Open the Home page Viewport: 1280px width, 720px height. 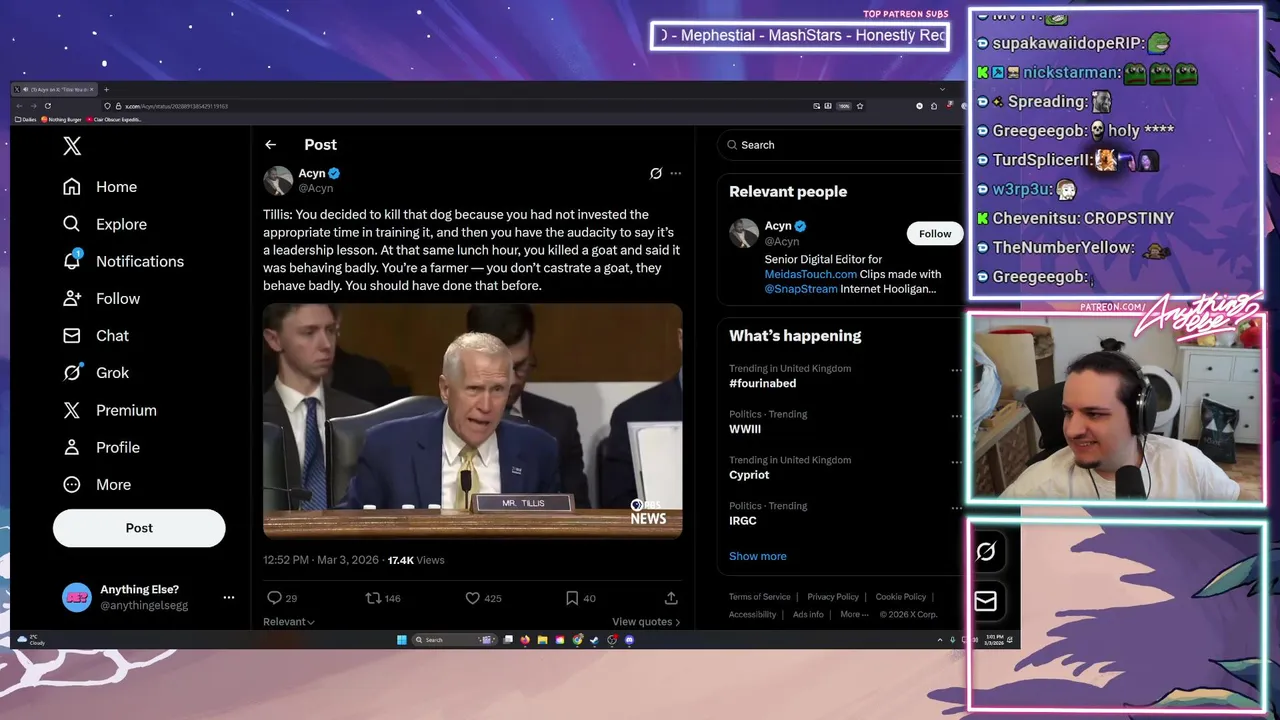pyautogui.click(x=100, y=187)
